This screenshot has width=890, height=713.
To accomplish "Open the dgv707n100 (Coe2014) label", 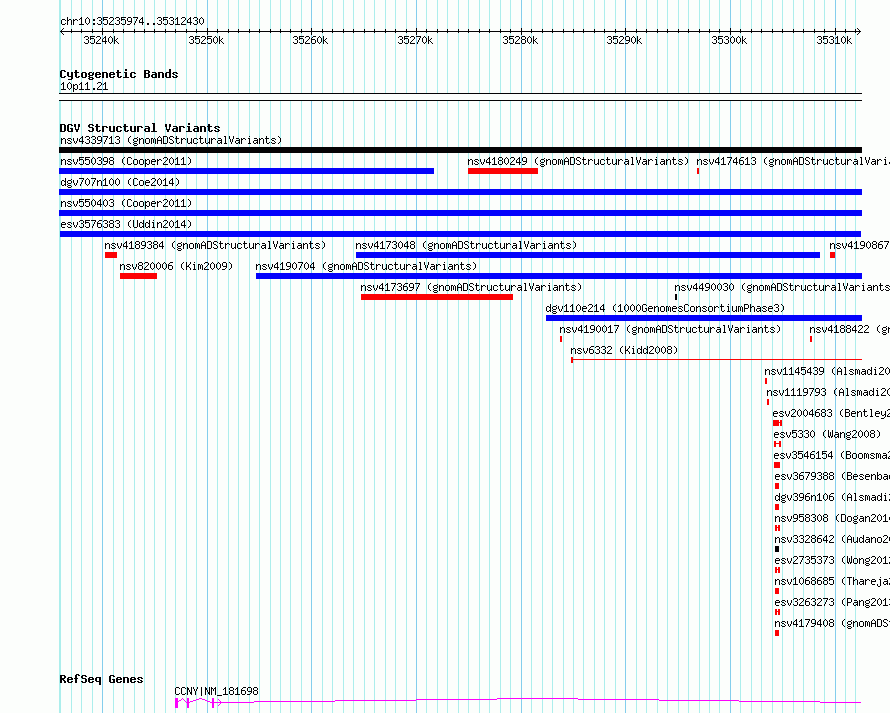I will point(120,182).
